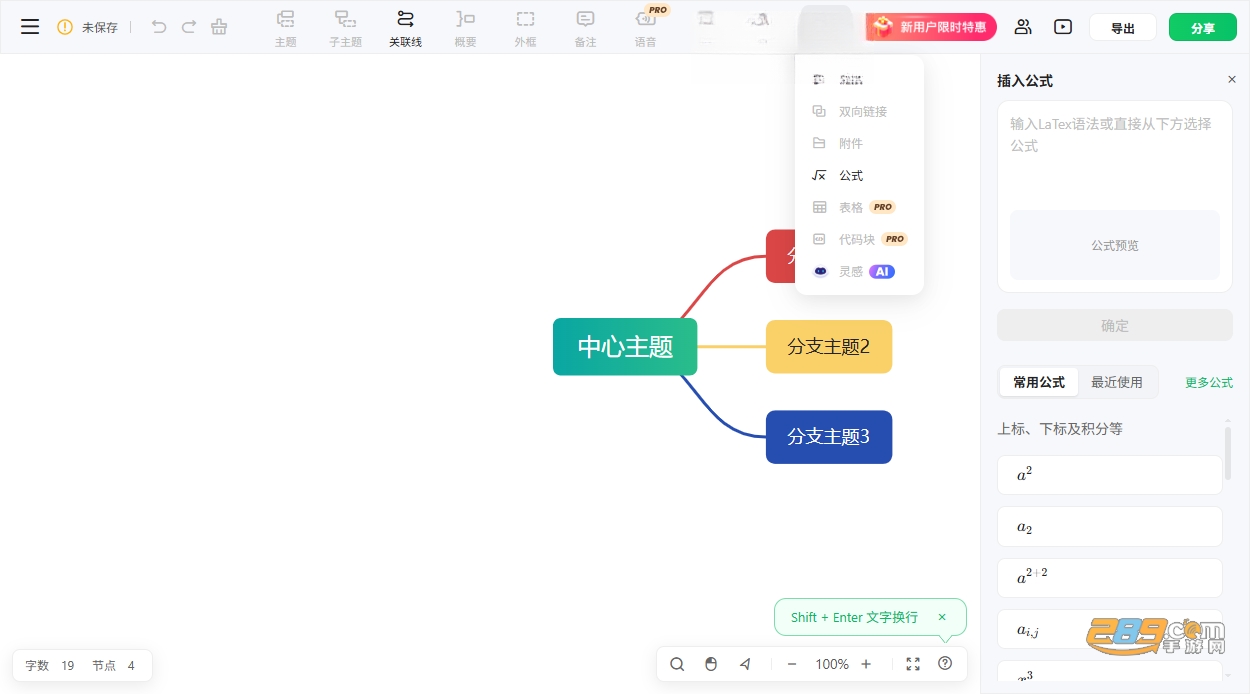Open the 备注 note tool
Image resolution: width=1250 pixels, height=694 pixels.
point(585,28)
